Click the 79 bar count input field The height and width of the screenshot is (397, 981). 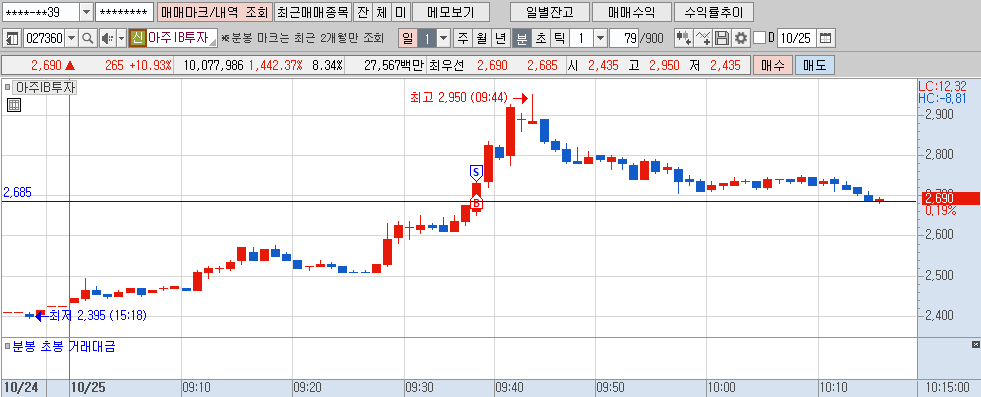pos(624,38)
